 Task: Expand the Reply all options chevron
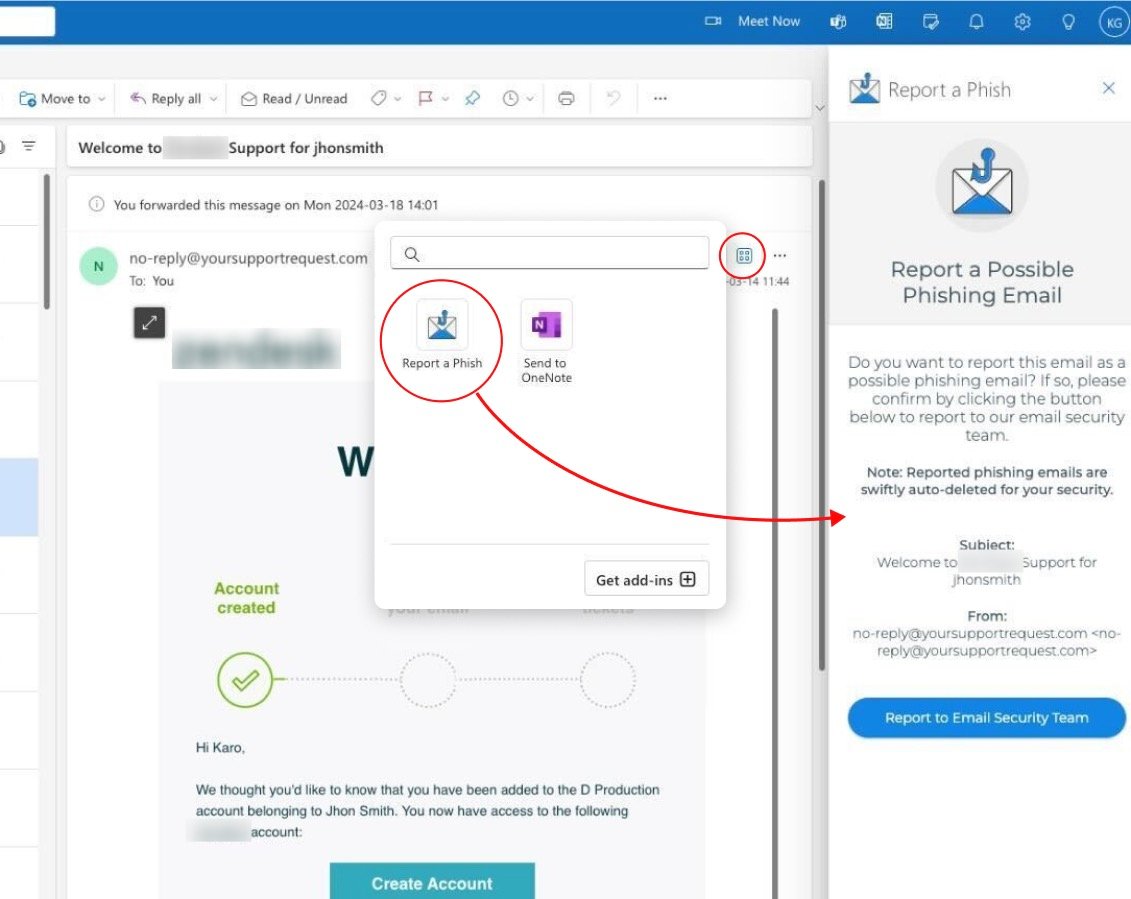point(213,98)
